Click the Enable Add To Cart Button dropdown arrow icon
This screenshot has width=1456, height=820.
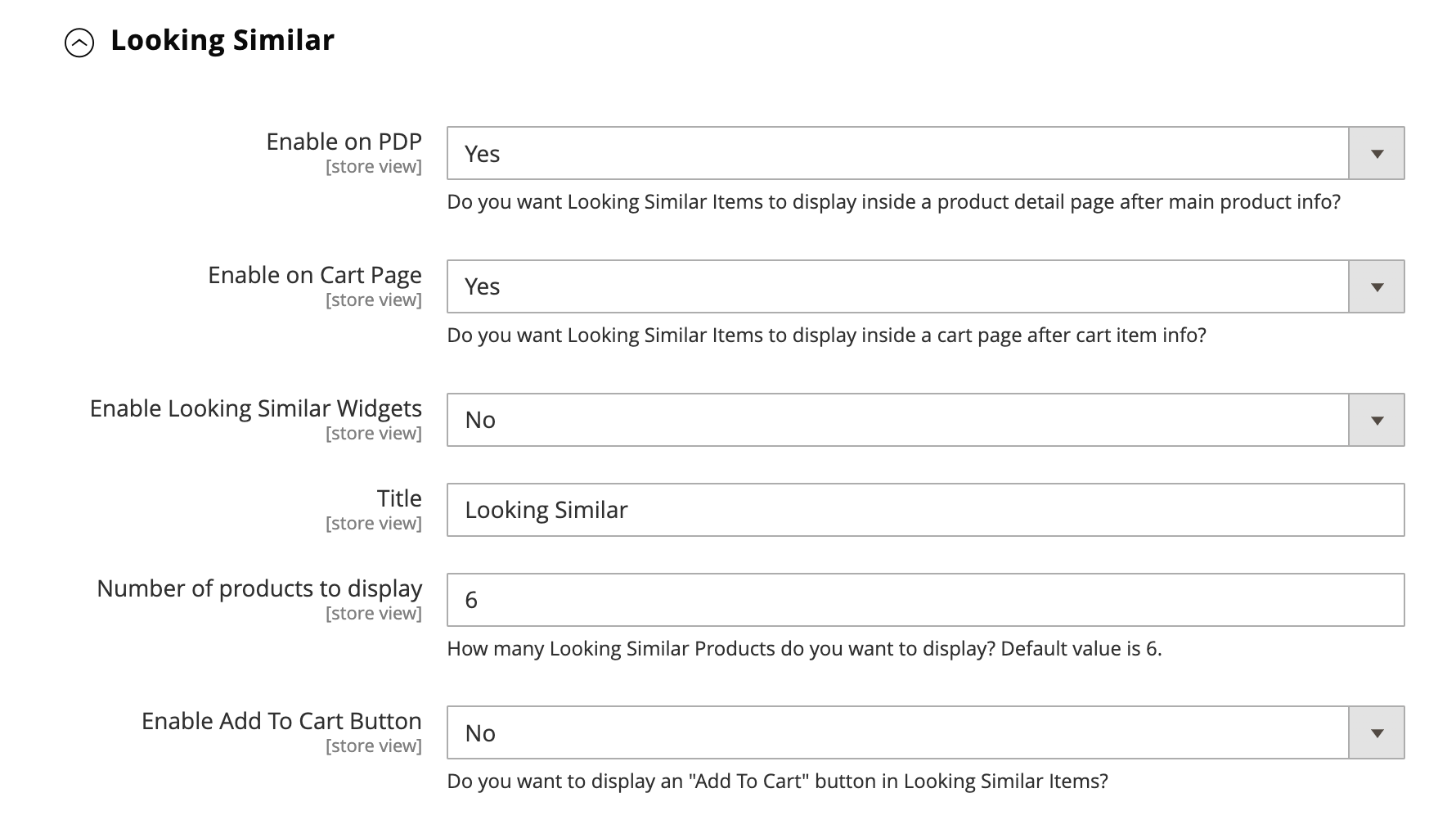point(1376,733)
